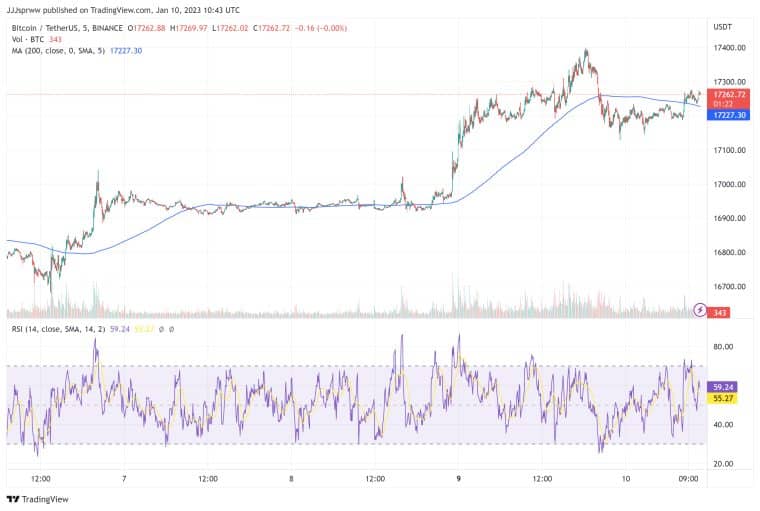Viewport: 760px width, 511px height.
Task: Click the red 17262.72 current price label on the axis
Action: pyautogui.click(x=728, y=94)
